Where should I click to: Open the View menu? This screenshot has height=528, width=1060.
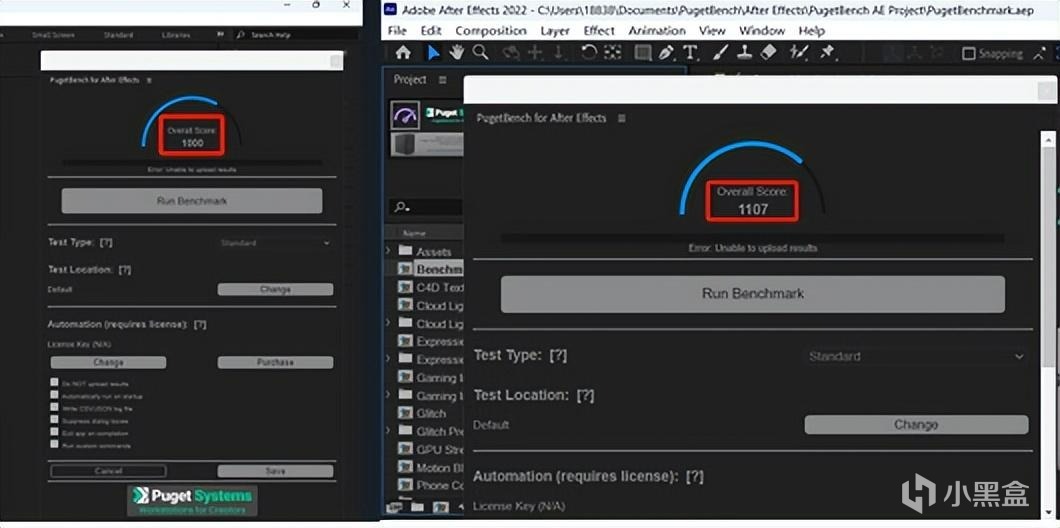point(712,30)
